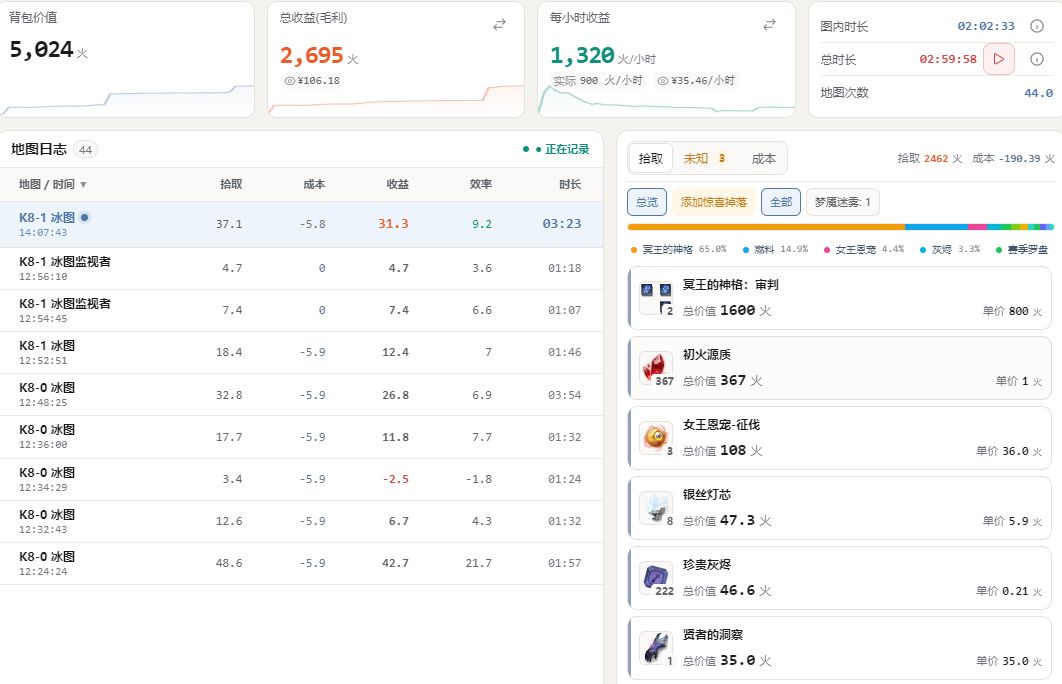
Task: Click the blue dot badge beside K8-1 冰图
Action: tap(84, 217)
